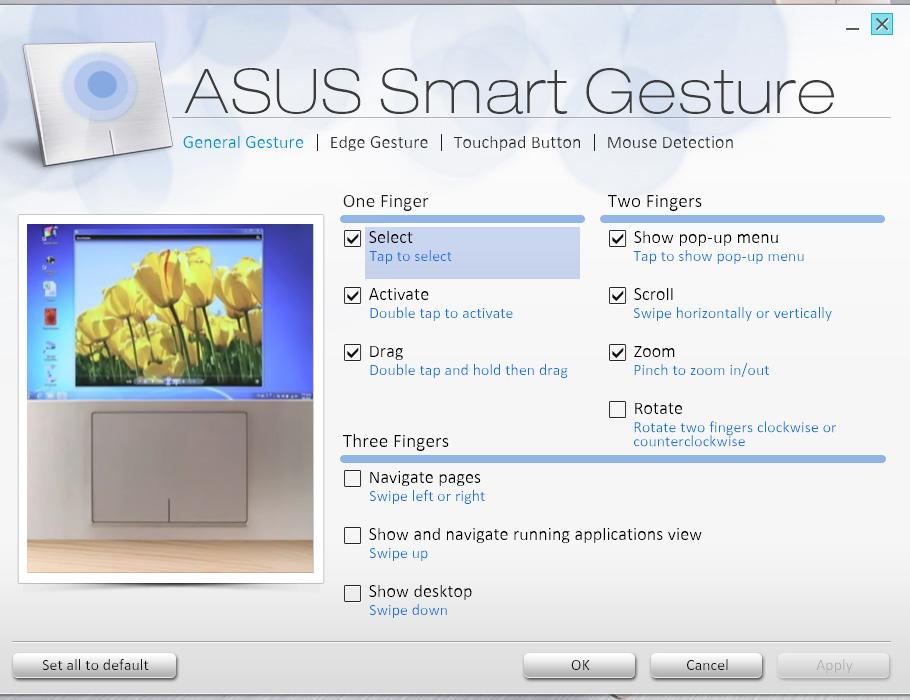
Task: Minimize the Smart Gesture window
Action: pos(852,28)
